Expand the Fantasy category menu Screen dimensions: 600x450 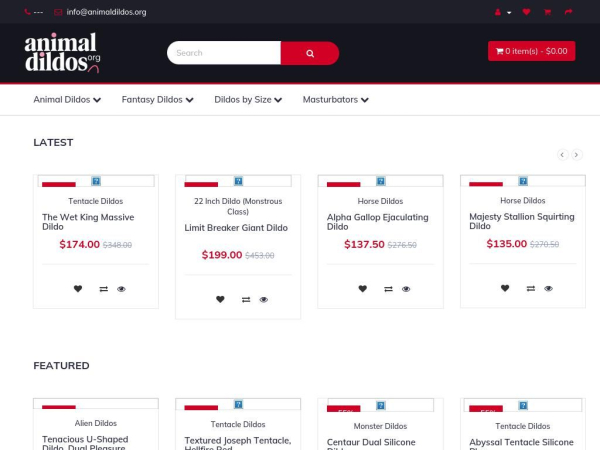[157, 100]
